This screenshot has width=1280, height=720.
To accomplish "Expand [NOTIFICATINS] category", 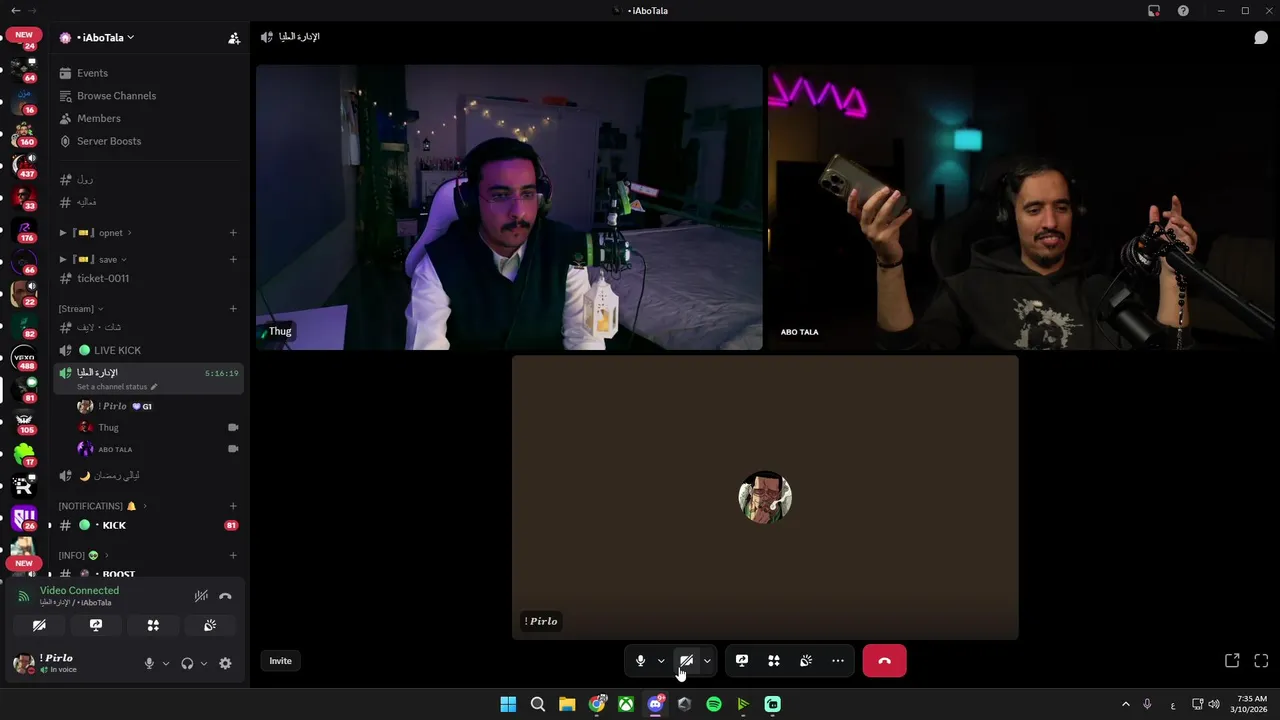I will coord(102,506).
